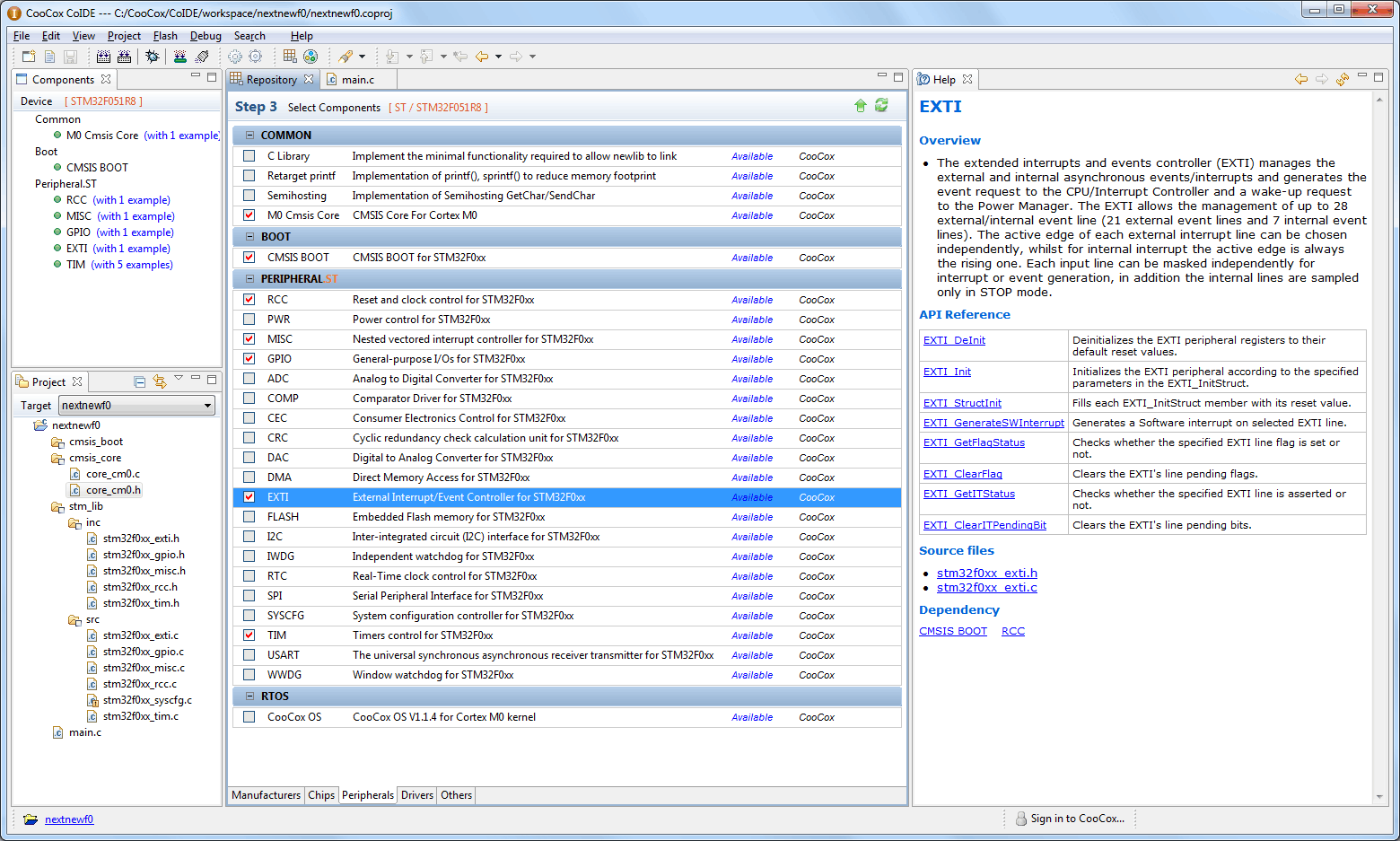This screenshot has height=841, width=1400.
Task: Click the Link with Editor arrows icon
Action: (160, 381)
